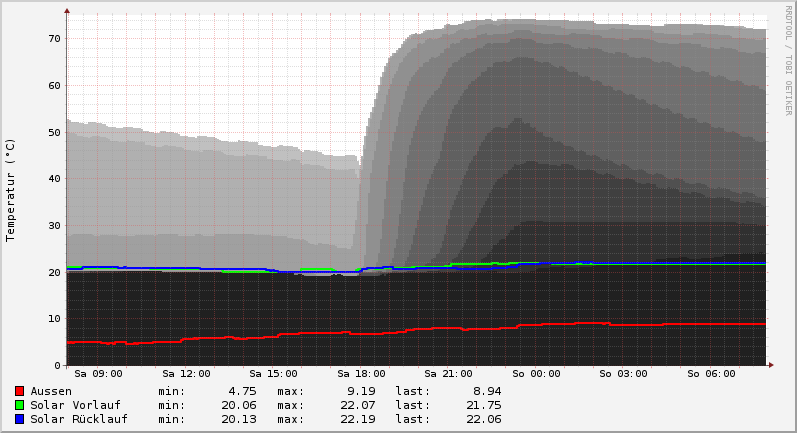
Task: Select the Aussen legend label
Action: (51, 391)
